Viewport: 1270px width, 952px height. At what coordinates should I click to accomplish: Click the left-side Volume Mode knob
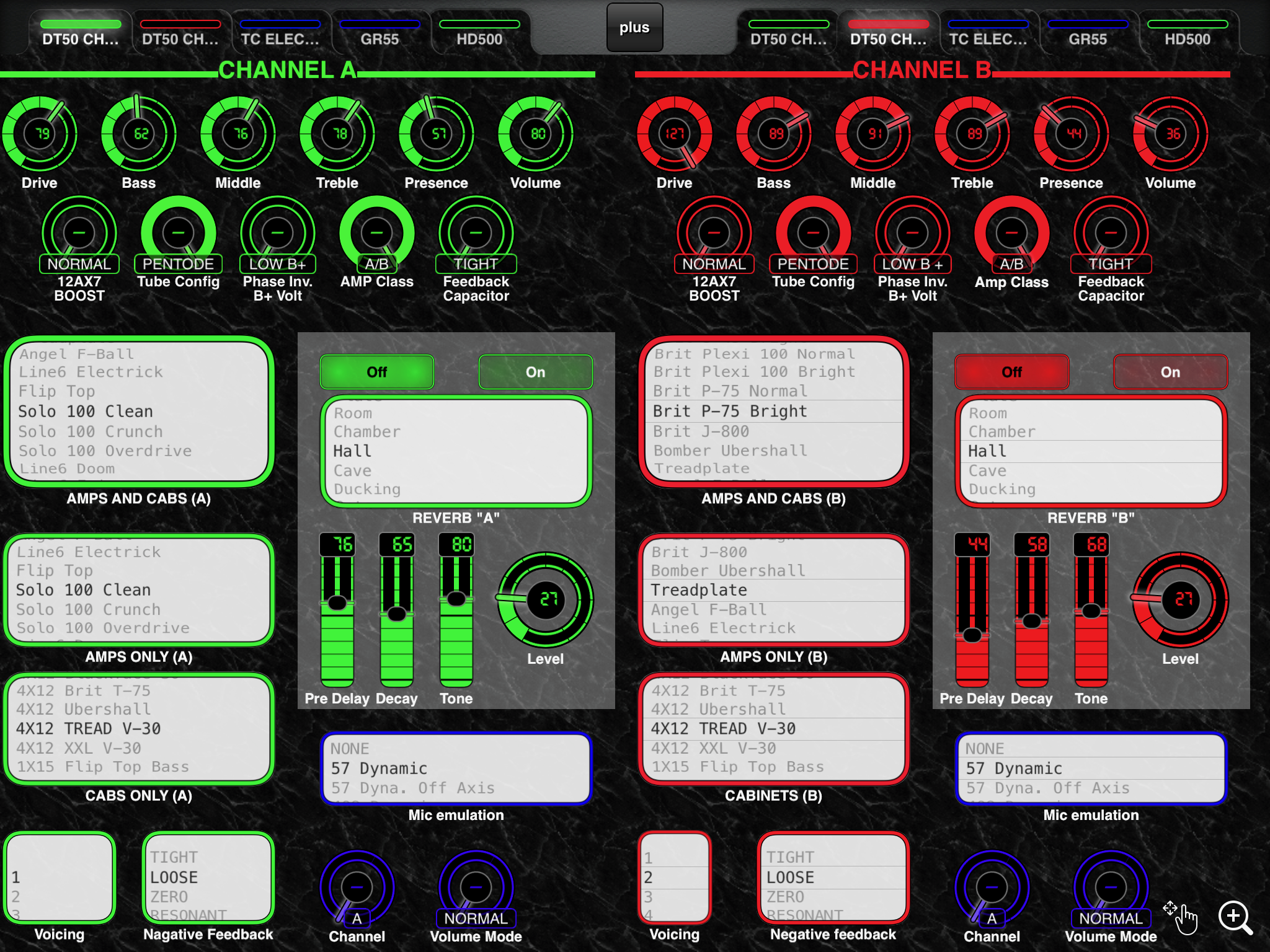(x=476, y=888)
